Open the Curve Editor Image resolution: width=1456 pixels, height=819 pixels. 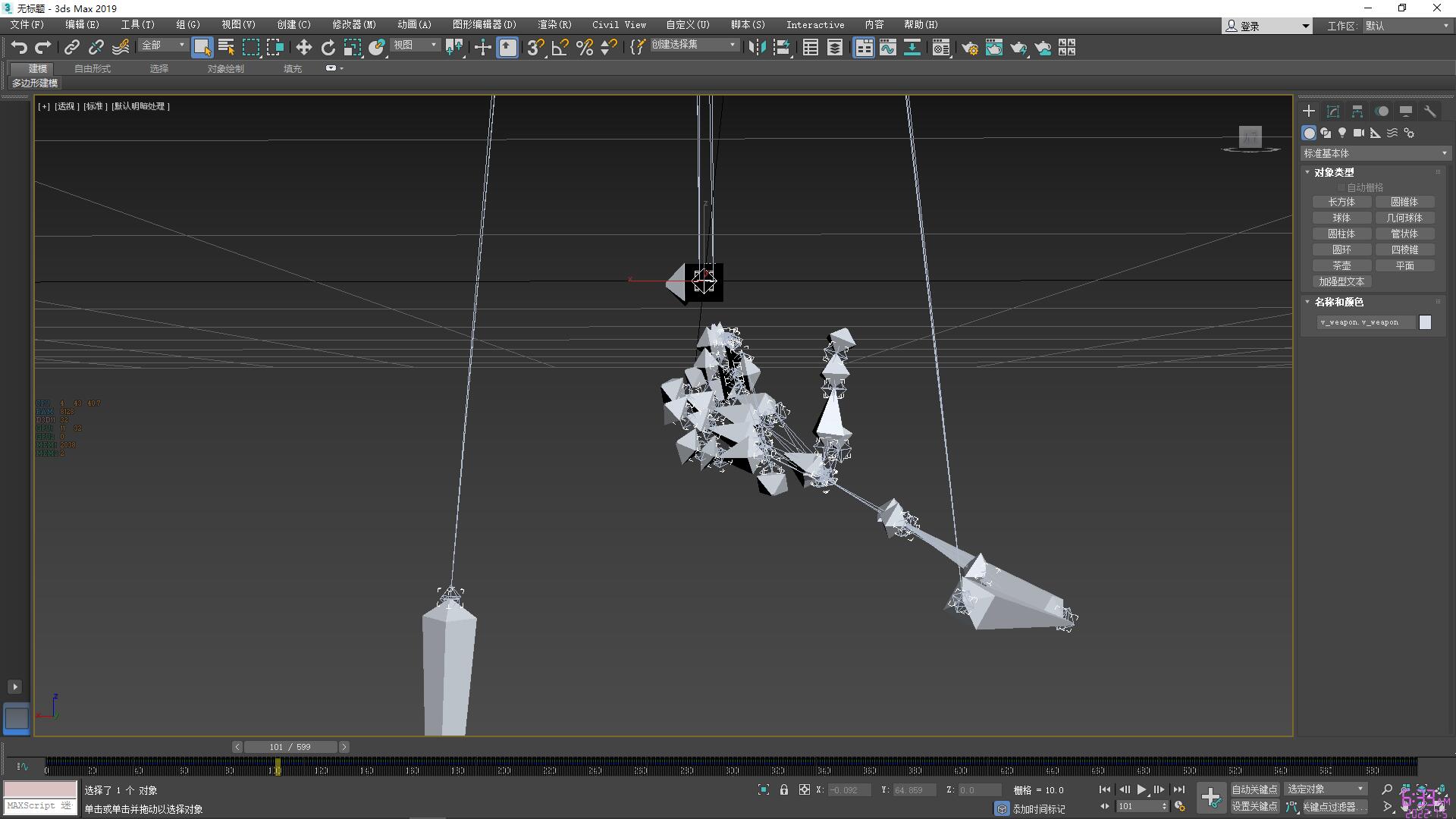click(x=888, y=48)
